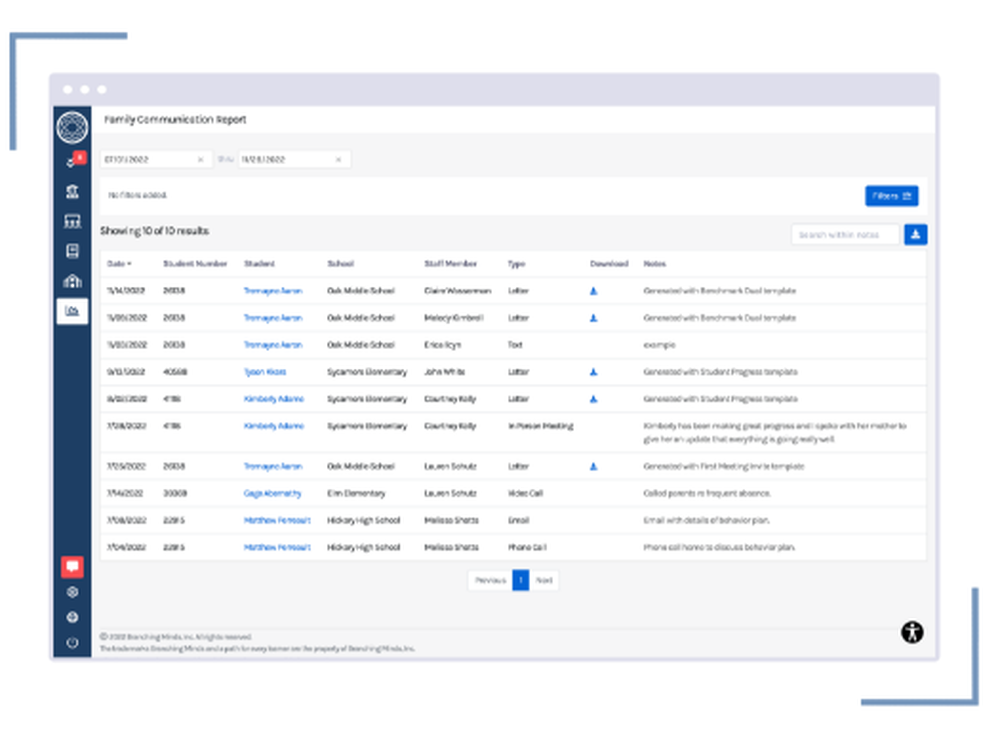Download the John White letter
The image size is (1000, 733).
[x=593, y=372]
